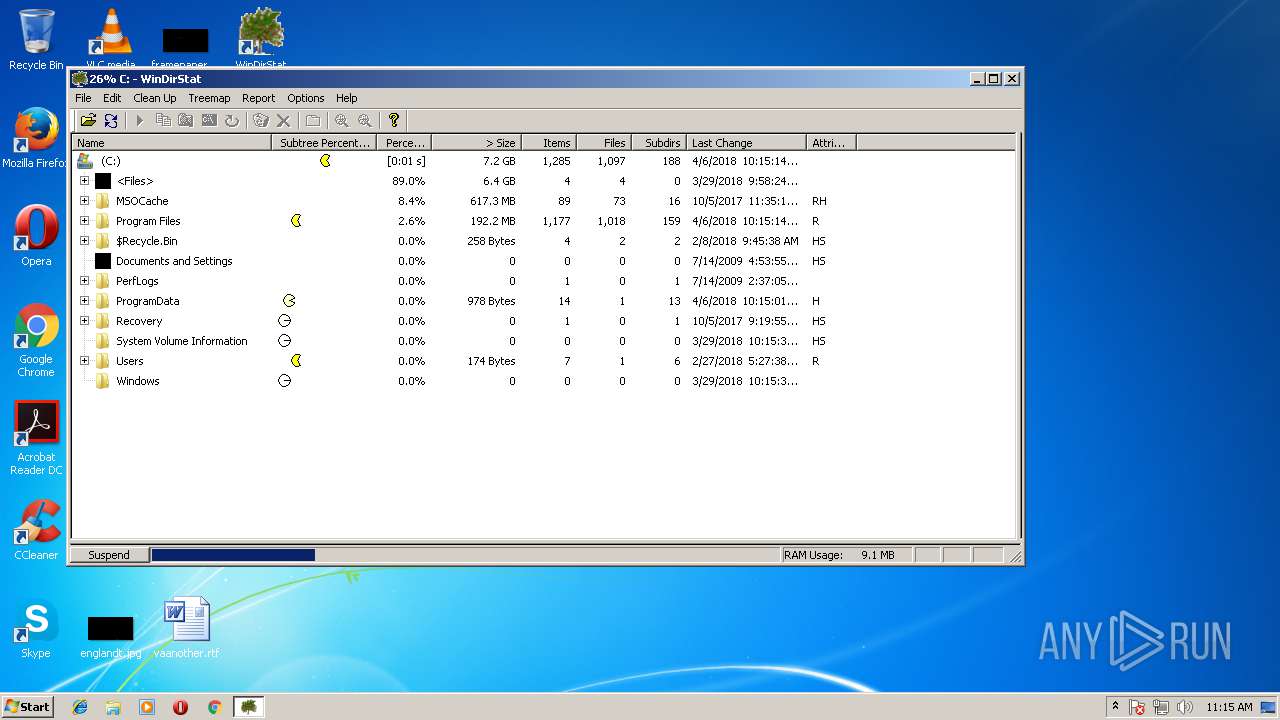Image resolution: width=1280 pixels, height=720 pixels.
Task: Open Internet Explorer from the taskbar
Action: click(80, 707)
